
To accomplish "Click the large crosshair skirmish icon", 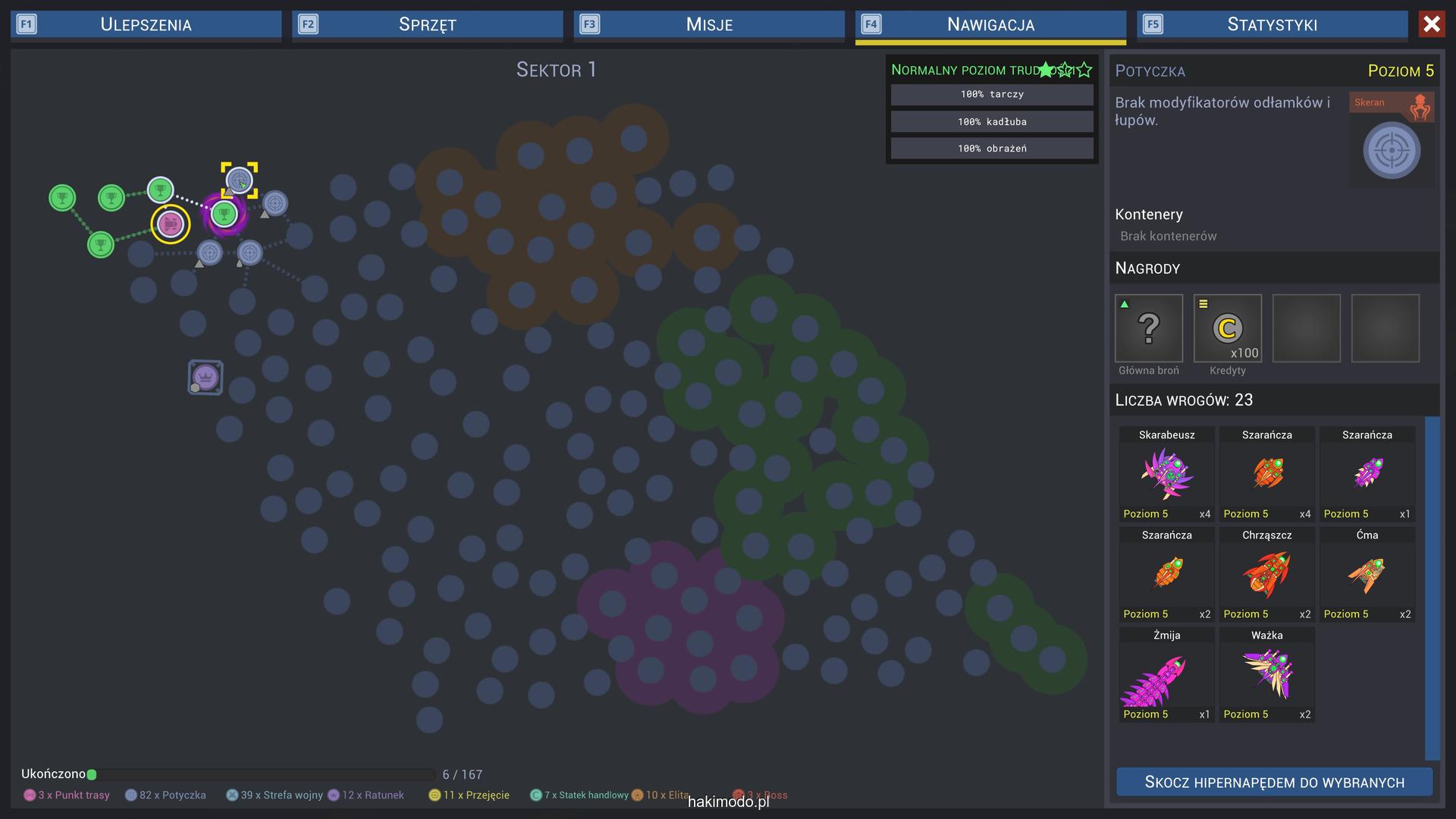I will point(1391,151).
